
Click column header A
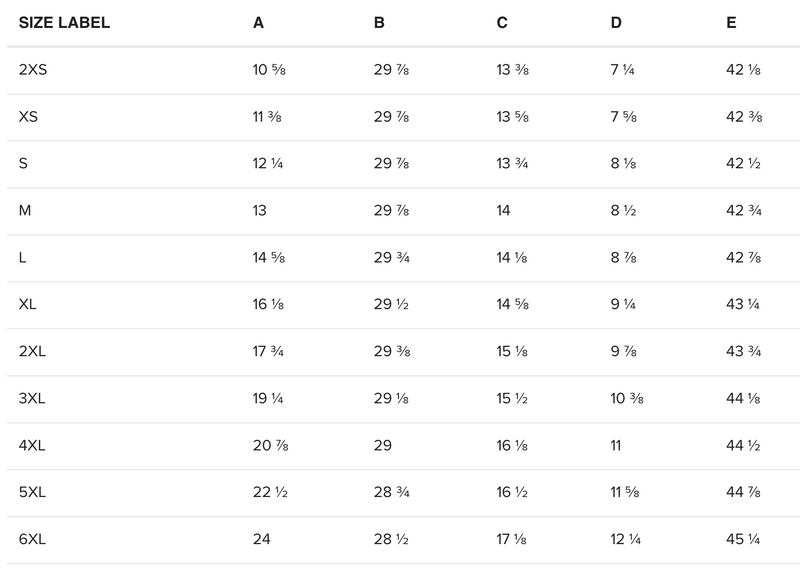258,22
